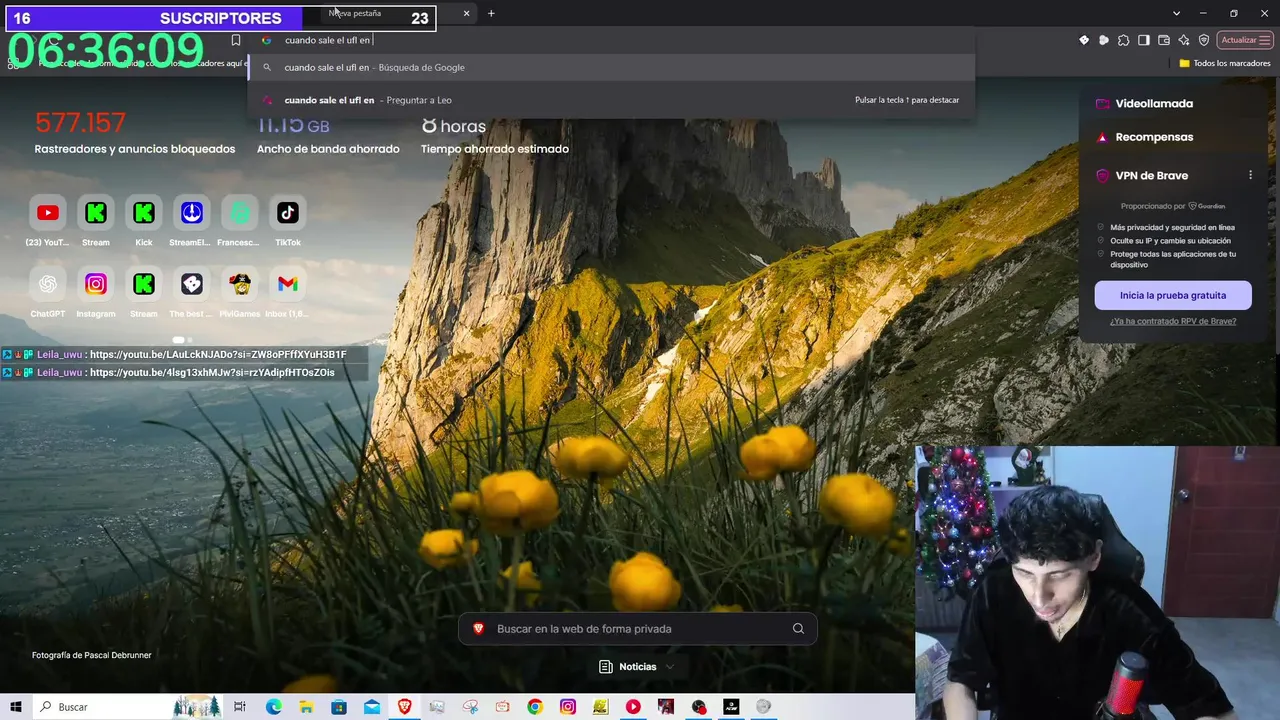Viewport: 1280px width, 720px height.
Task: Open Brave VPN three-dot options menu
Action: 1250,175
